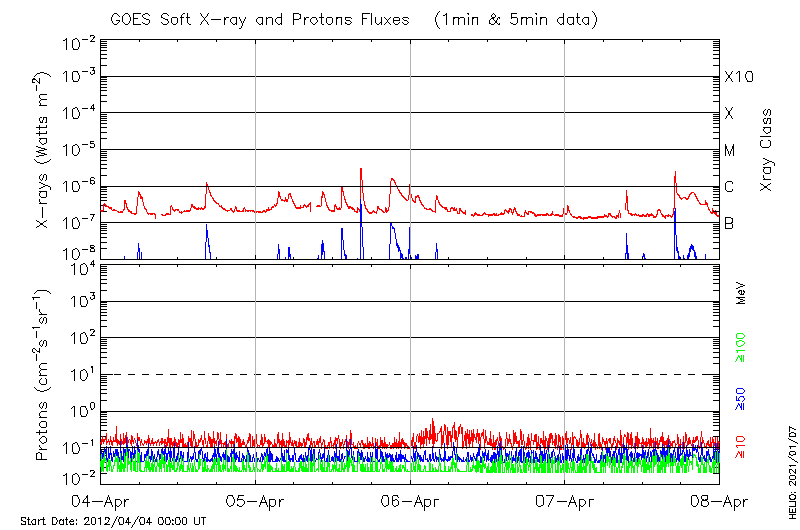
Task: Click the vertical "Xray Class" axis title
Action: pos(767,150)
